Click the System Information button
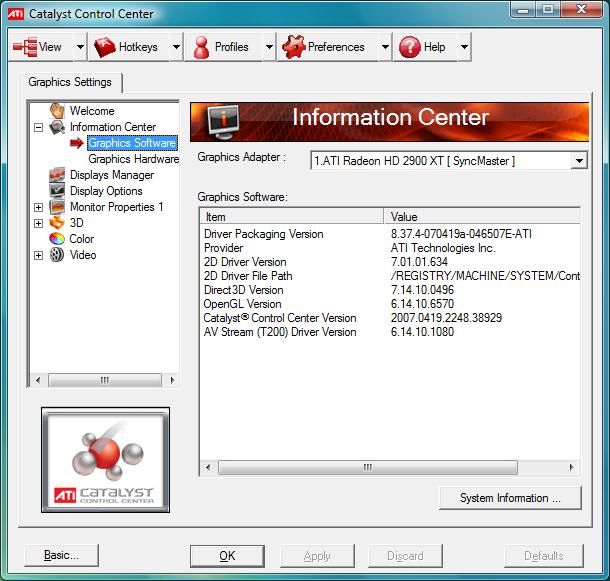 510,498
